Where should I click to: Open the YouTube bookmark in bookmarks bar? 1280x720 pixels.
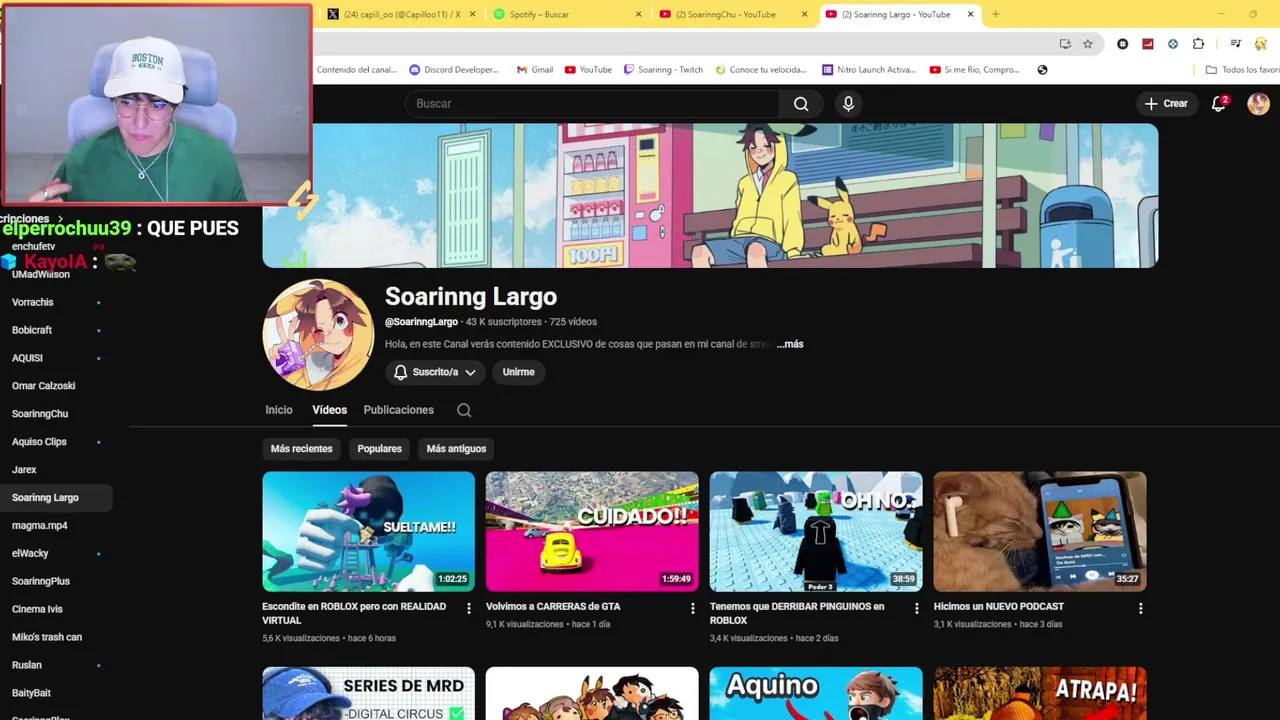coord(588,70)
